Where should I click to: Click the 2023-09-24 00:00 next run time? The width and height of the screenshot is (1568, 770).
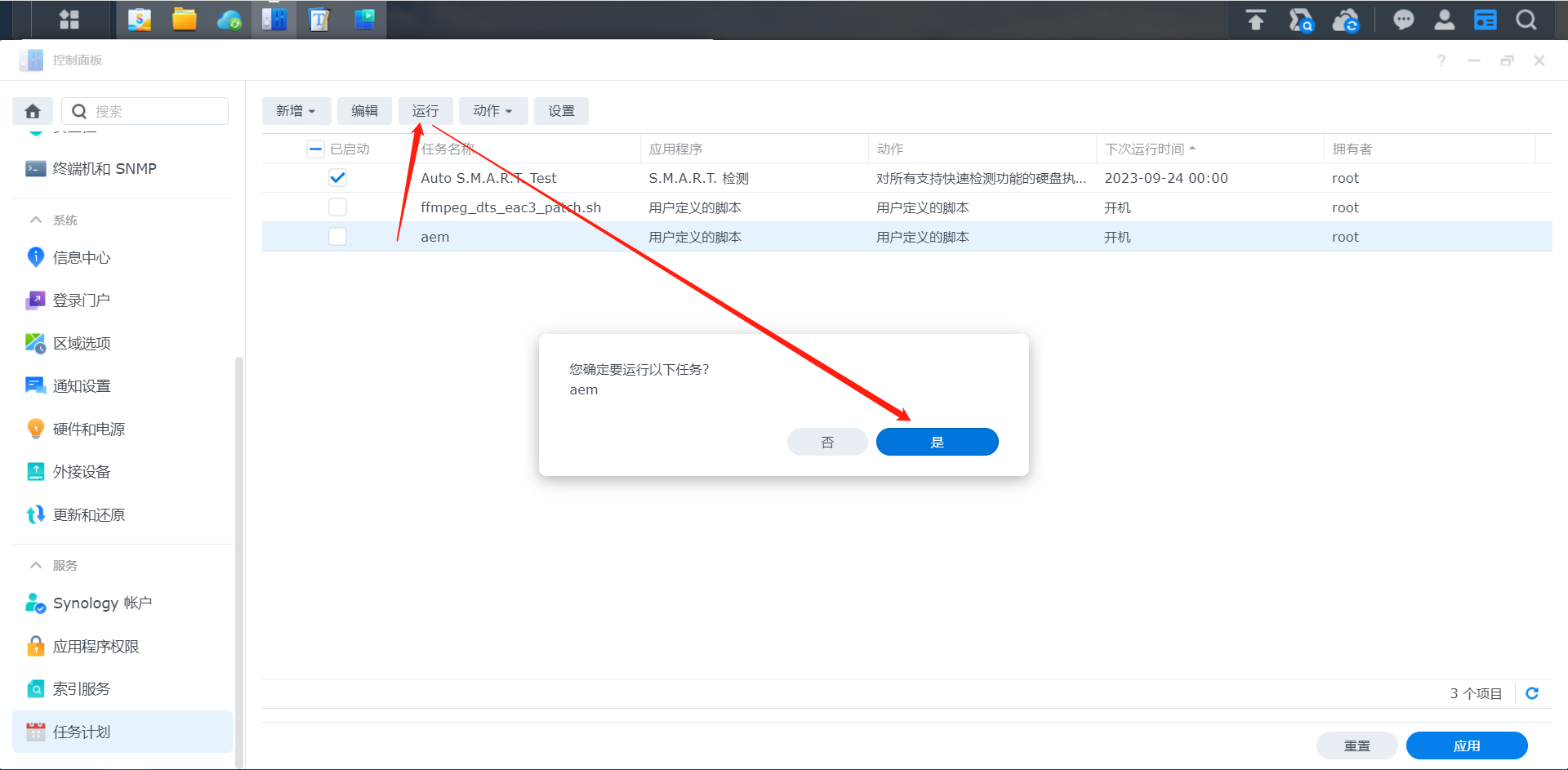tap(1166, 178)
